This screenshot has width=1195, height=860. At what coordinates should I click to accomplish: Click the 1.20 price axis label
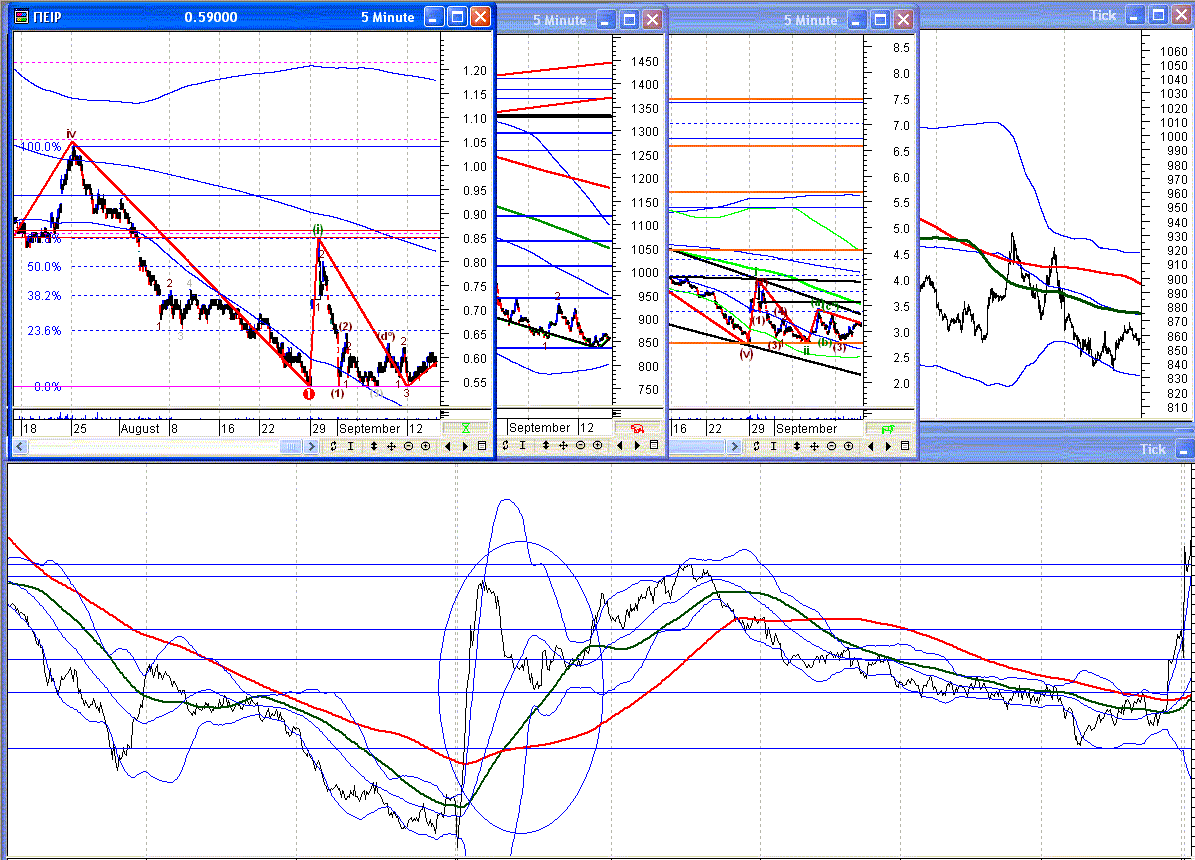(475, 71)
